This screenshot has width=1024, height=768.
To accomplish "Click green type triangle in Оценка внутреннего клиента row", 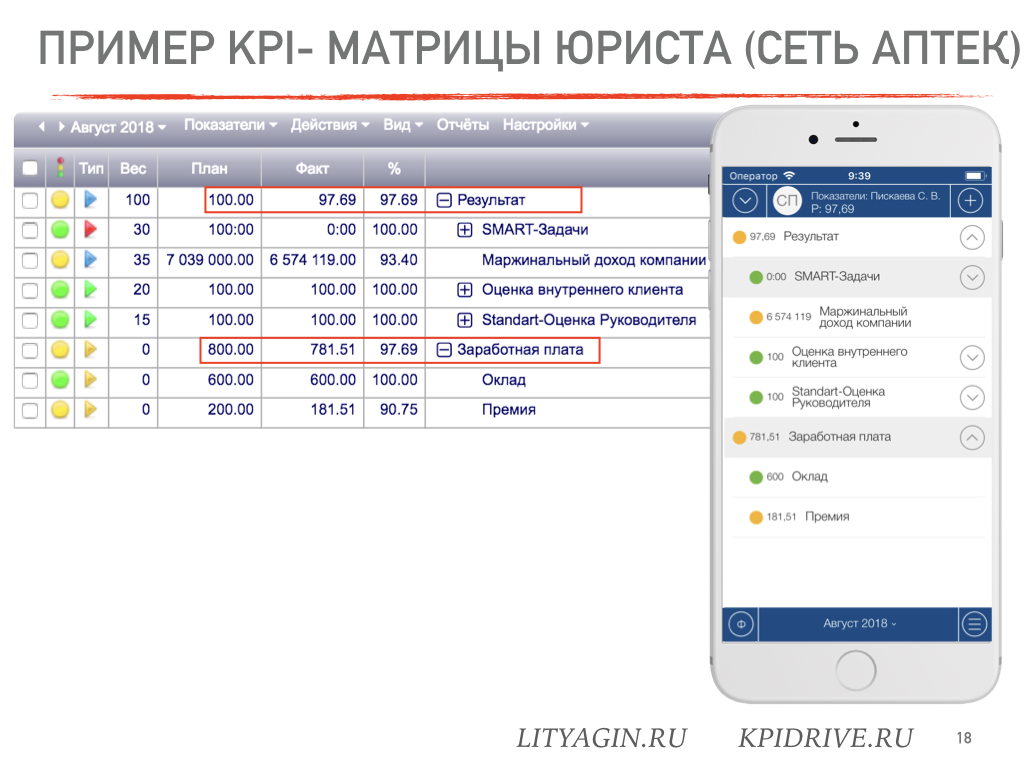I will 91,289.
